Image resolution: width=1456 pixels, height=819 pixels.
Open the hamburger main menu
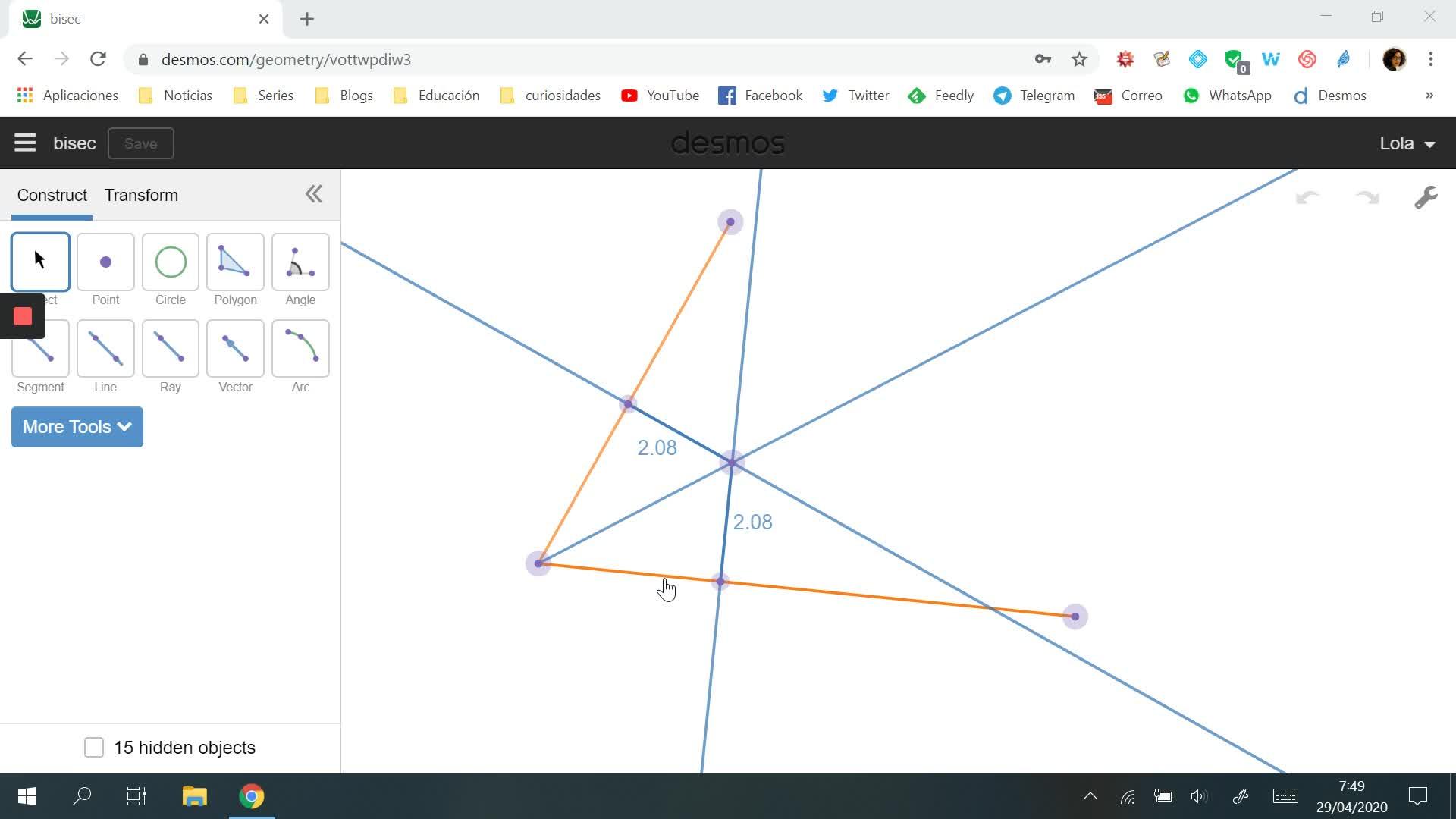[25, 143]
